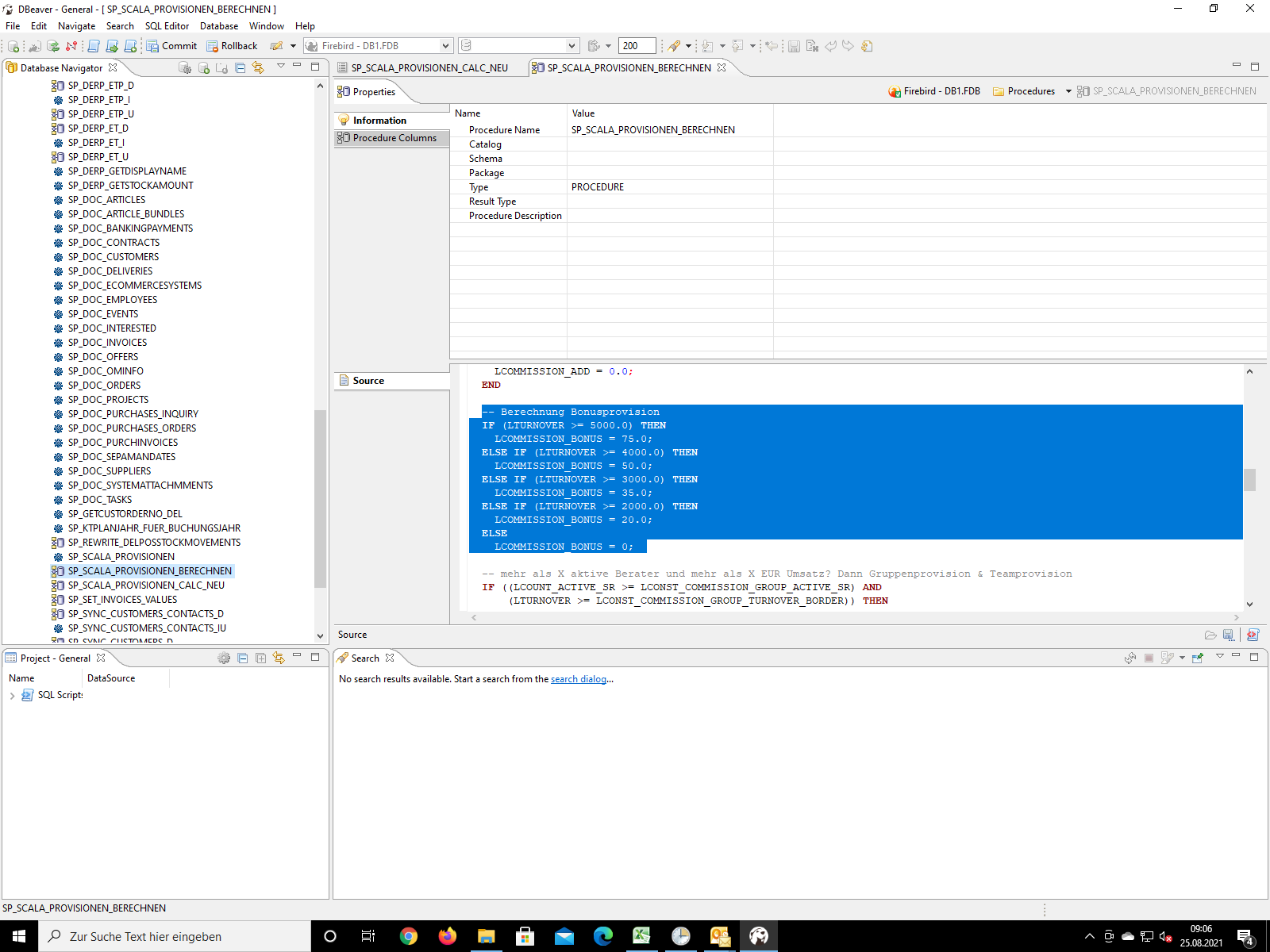The image size is (1270, 952).
Task: Click the red-marked icon at the Source bar's right end
Action: [x=1253, y=635]
